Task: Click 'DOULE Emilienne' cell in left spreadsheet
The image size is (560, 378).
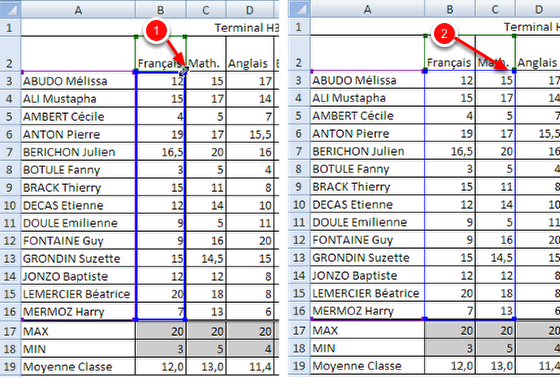Action: (78, 223)
